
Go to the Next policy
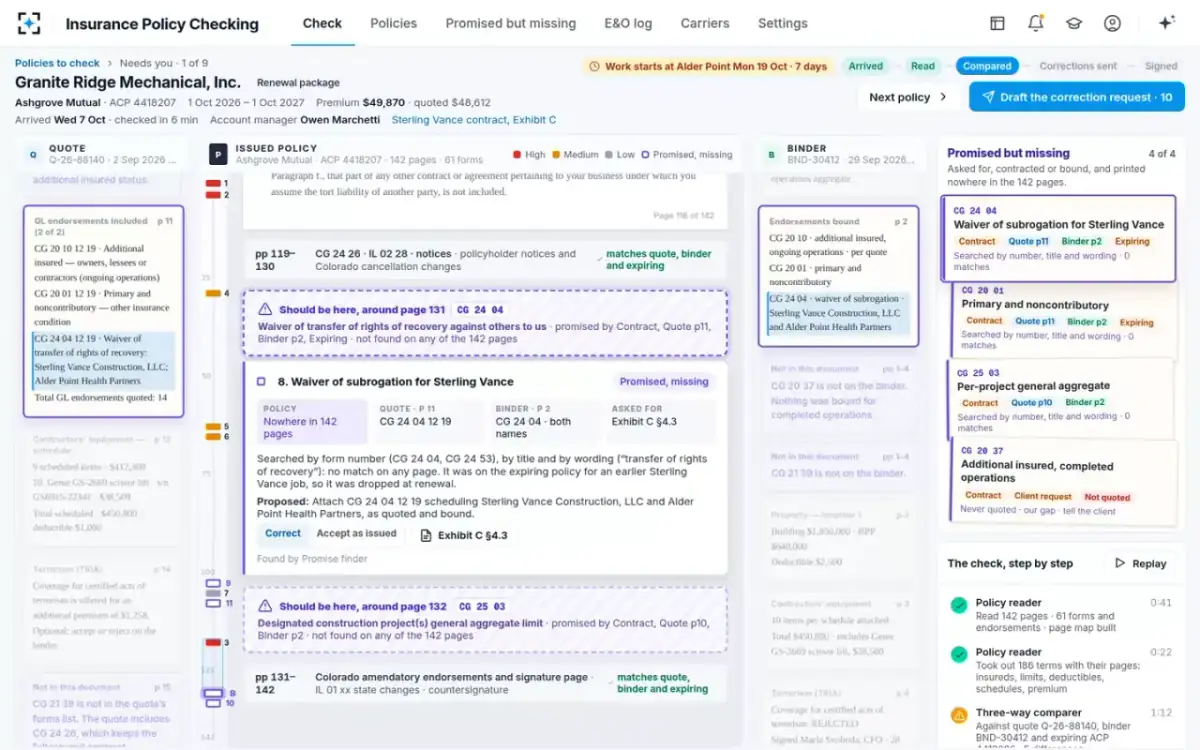click(x=909, y=97)
